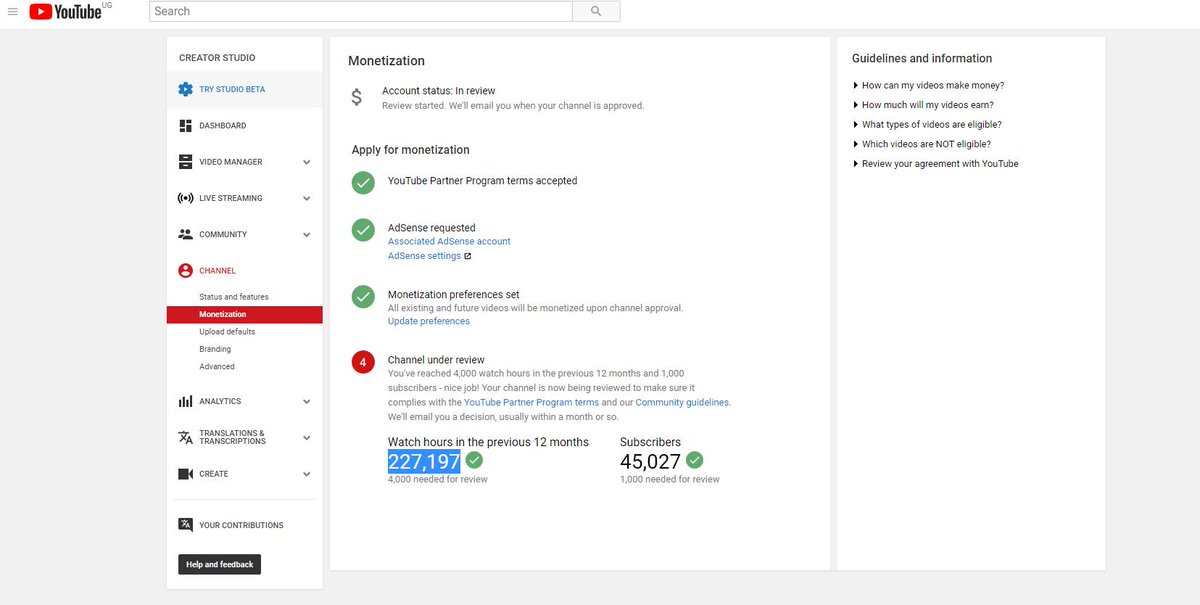1200x605 pixels.
Task: Expand the Community section chevron
Action: [x=307, y=234]
